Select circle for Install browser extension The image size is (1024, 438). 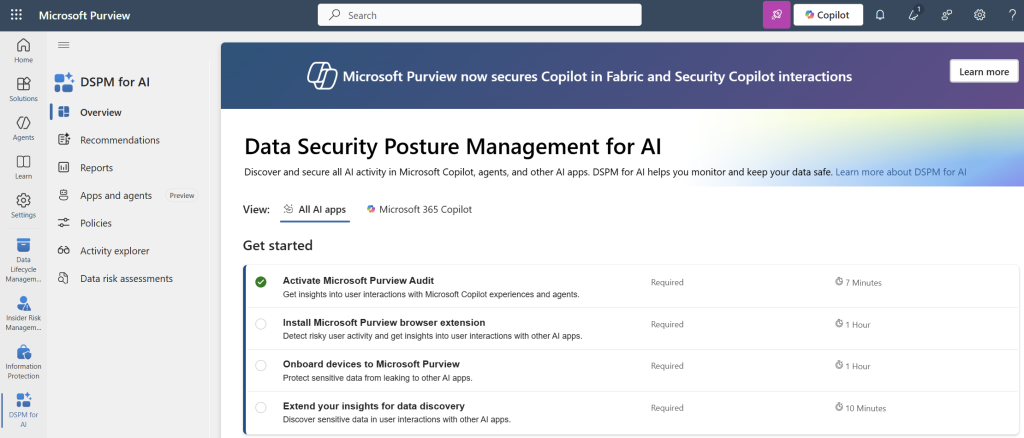[x=261, y=324]
